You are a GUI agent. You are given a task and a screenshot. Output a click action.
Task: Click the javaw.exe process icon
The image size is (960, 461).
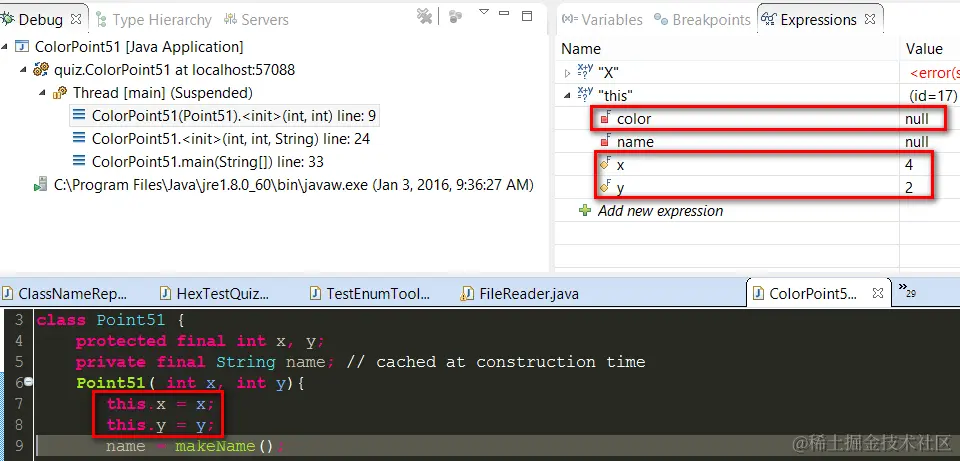pyautogui.click(x=40, y=185)
